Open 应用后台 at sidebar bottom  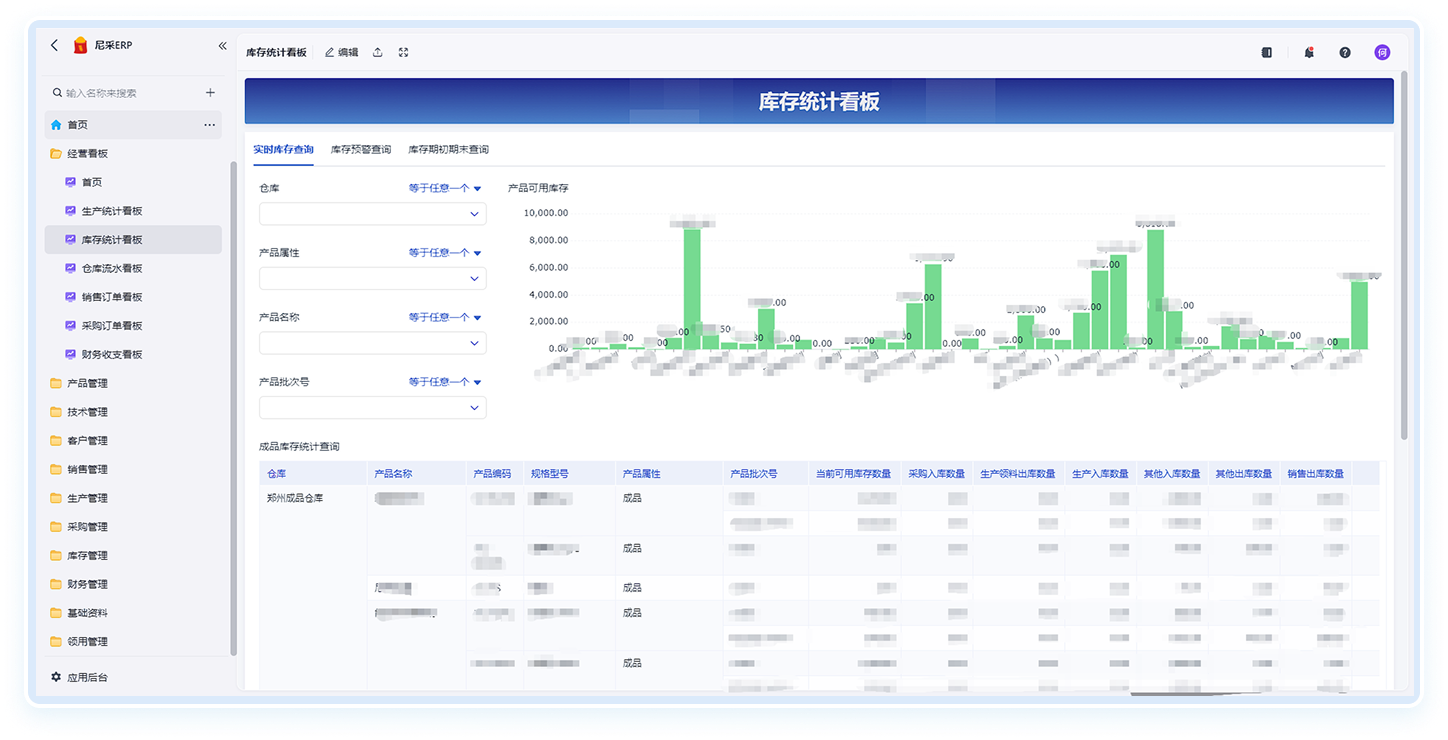(87, 677)
